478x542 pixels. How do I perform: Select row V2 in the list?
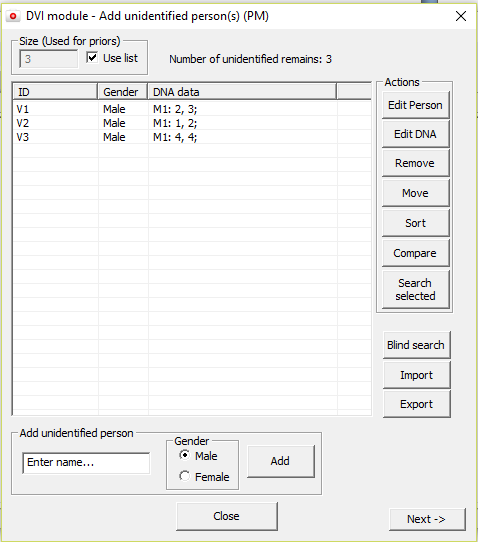pos(192,123)
